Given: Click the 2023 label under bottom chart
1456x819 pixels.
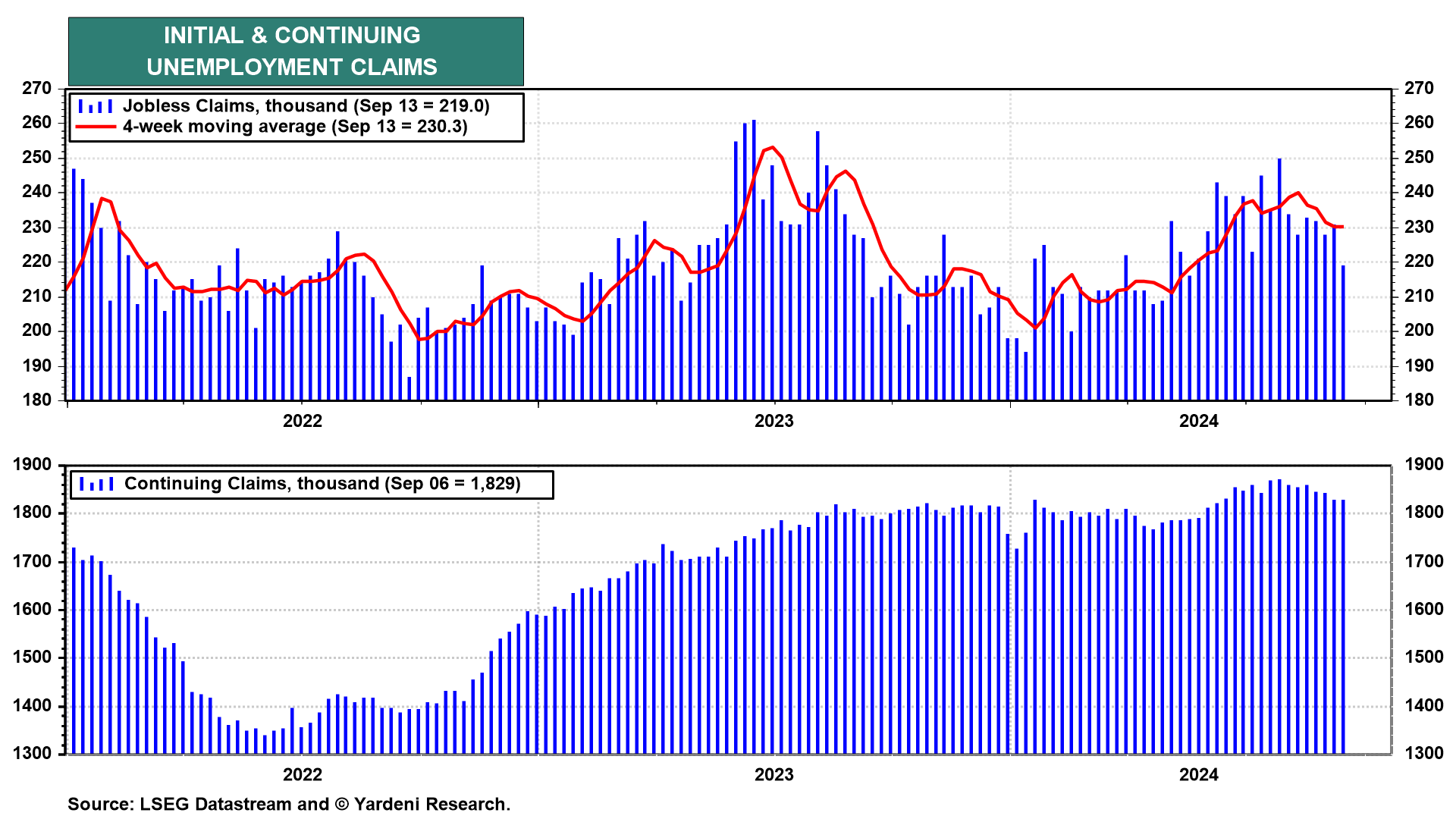Looking at the screenshot, I should pos(773,774).
